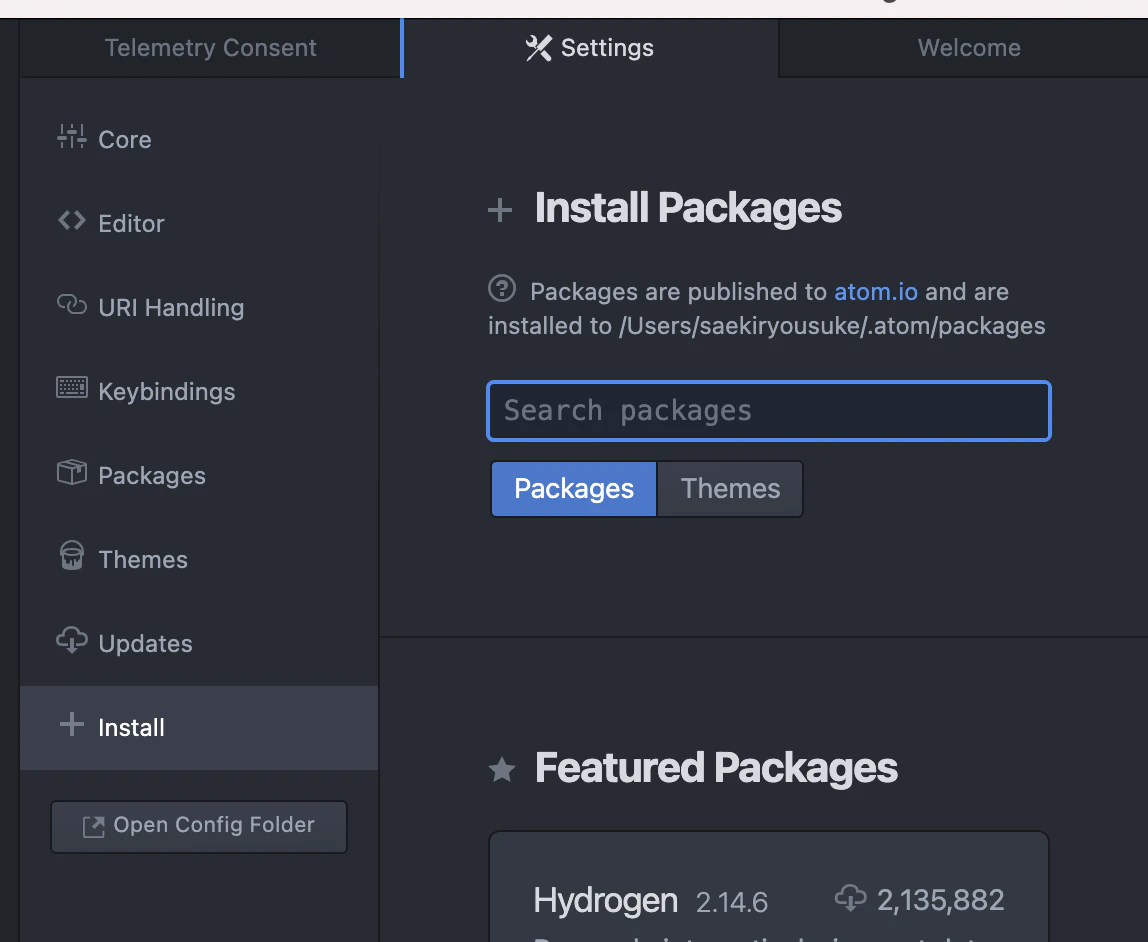Click the Updates cloud download icon
Screen dimensions: 1148x942
(x=72, y=641)
